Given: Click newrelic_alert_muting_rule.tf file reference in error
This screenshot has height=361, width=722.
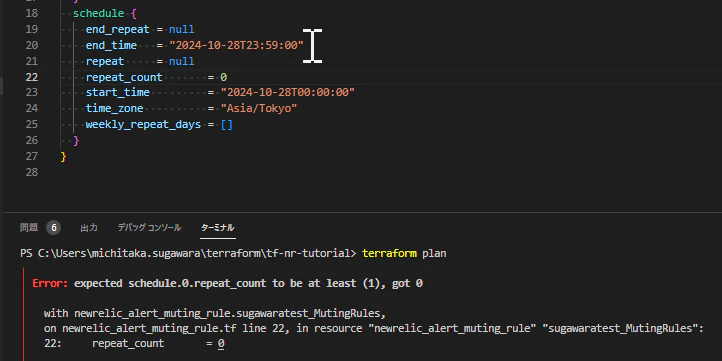Looking at the screenshot, I should point(149,328).
